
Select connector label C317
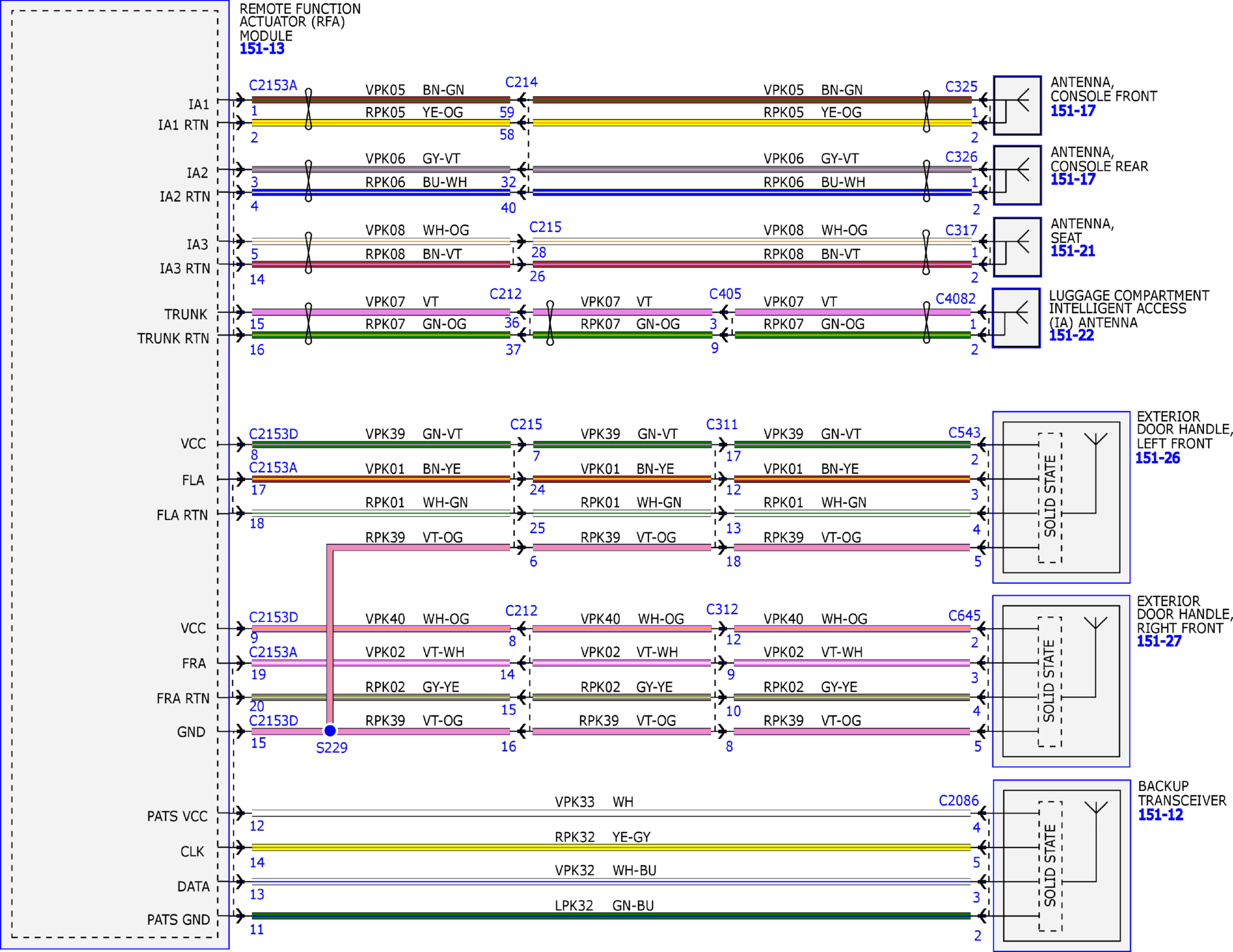[961, 230]
